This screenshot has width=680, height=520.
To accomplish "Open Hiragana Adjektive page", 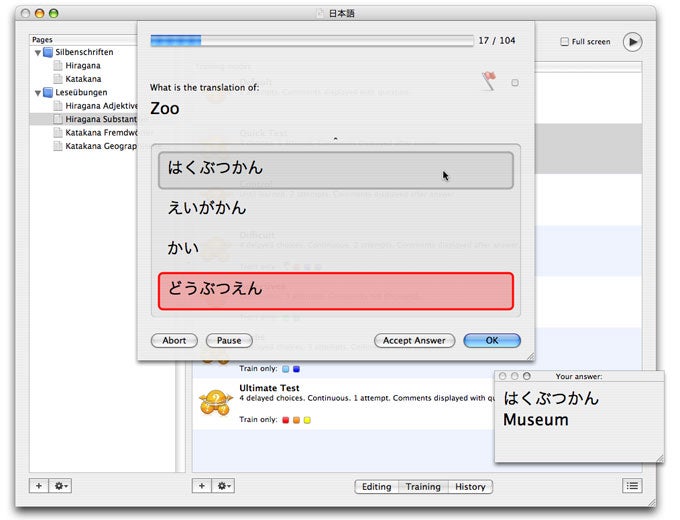I will pos(101,106).
